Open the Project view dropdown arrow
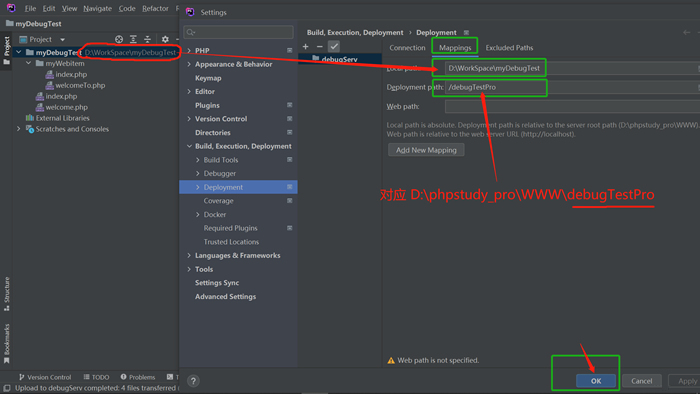The image size is (700, 394). pyautogui.click(x=62, y=39)
